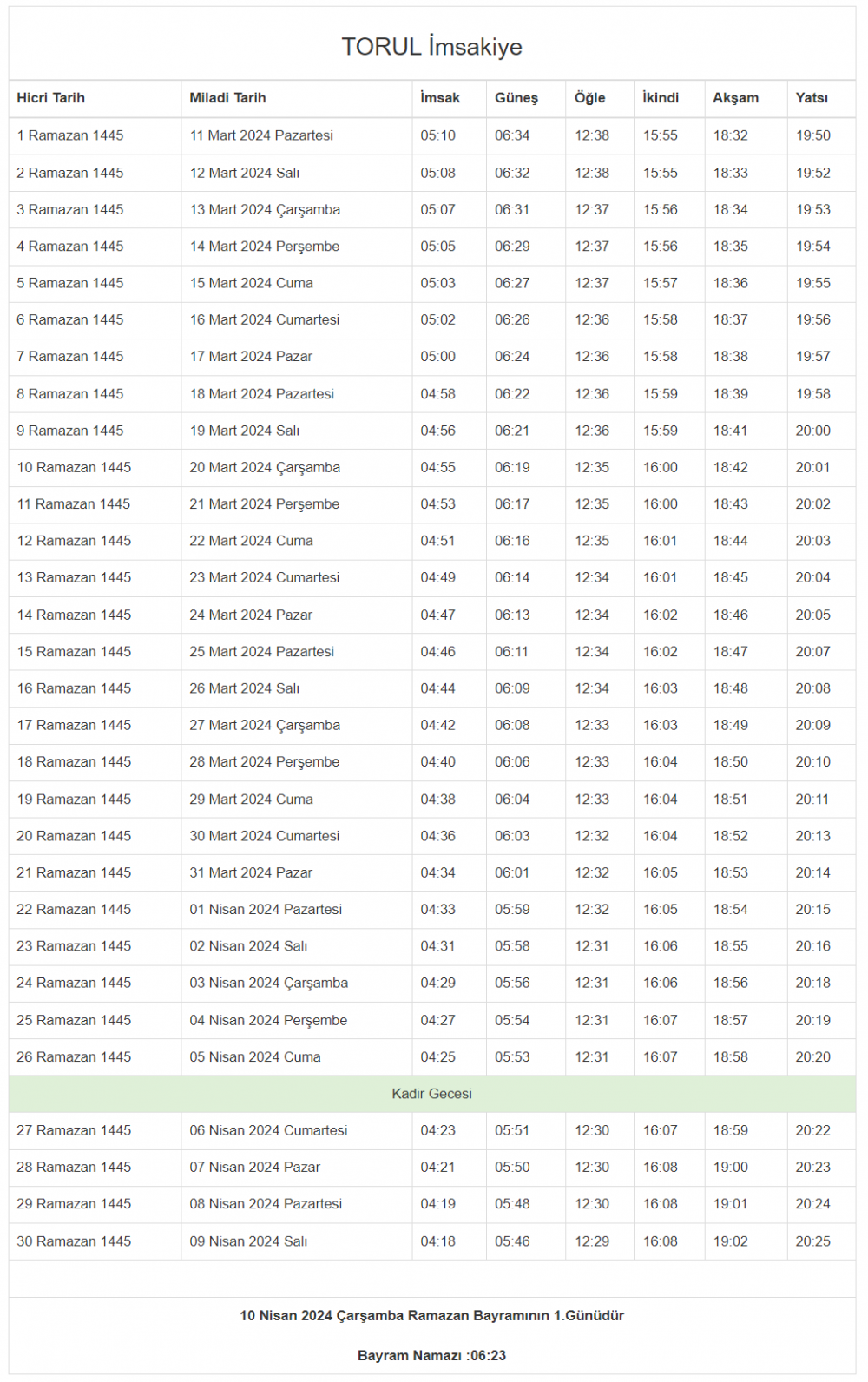This screenshot has width=868, height=1382.
Task: Click the TORUL İmsakiye title
Action: 431,47
